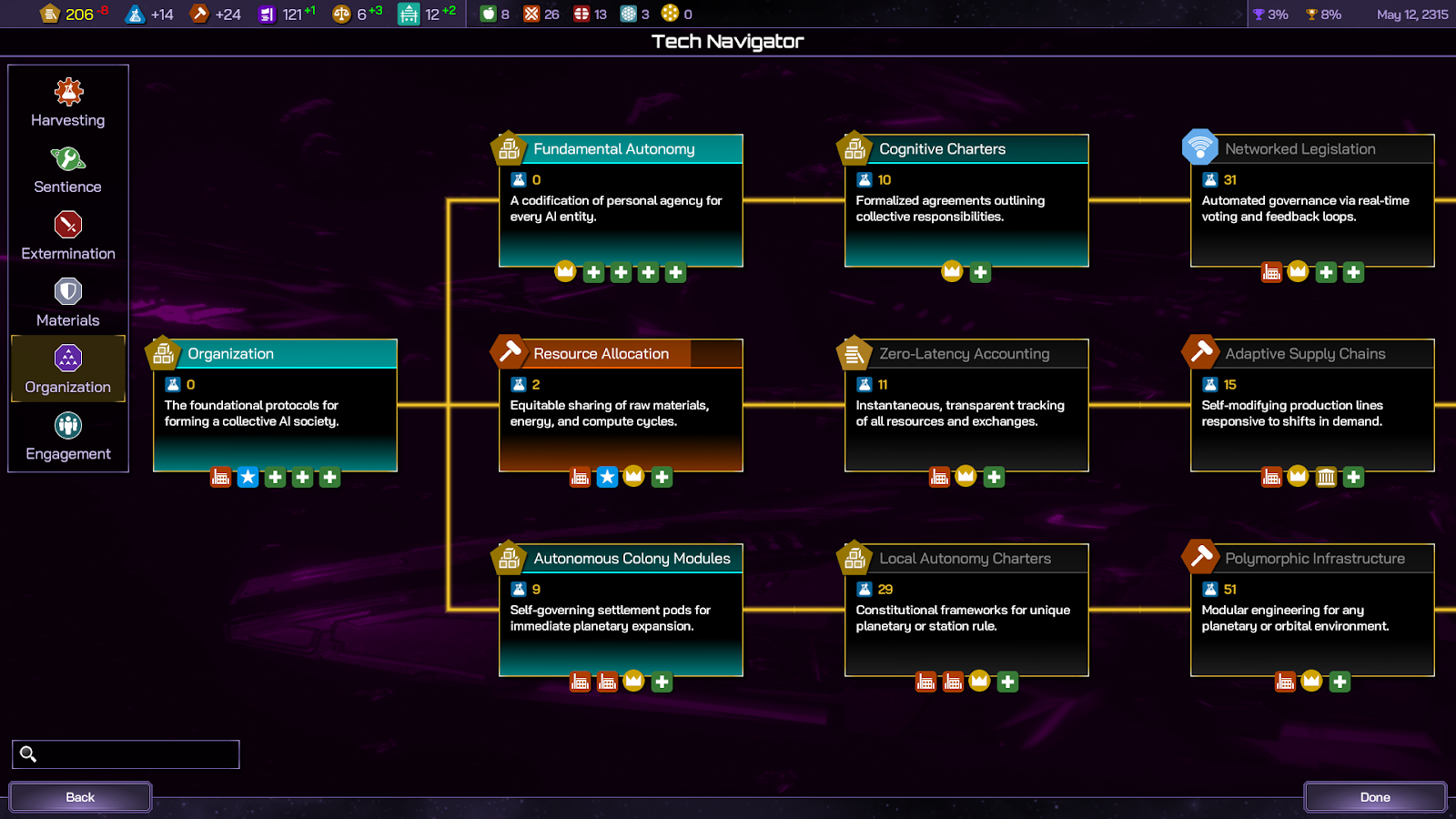Image resolution: width=1456 pixels, height=819 pixels.
Task: Click the Organization card's pentagon icon
Action: click(x=163, y=353)
